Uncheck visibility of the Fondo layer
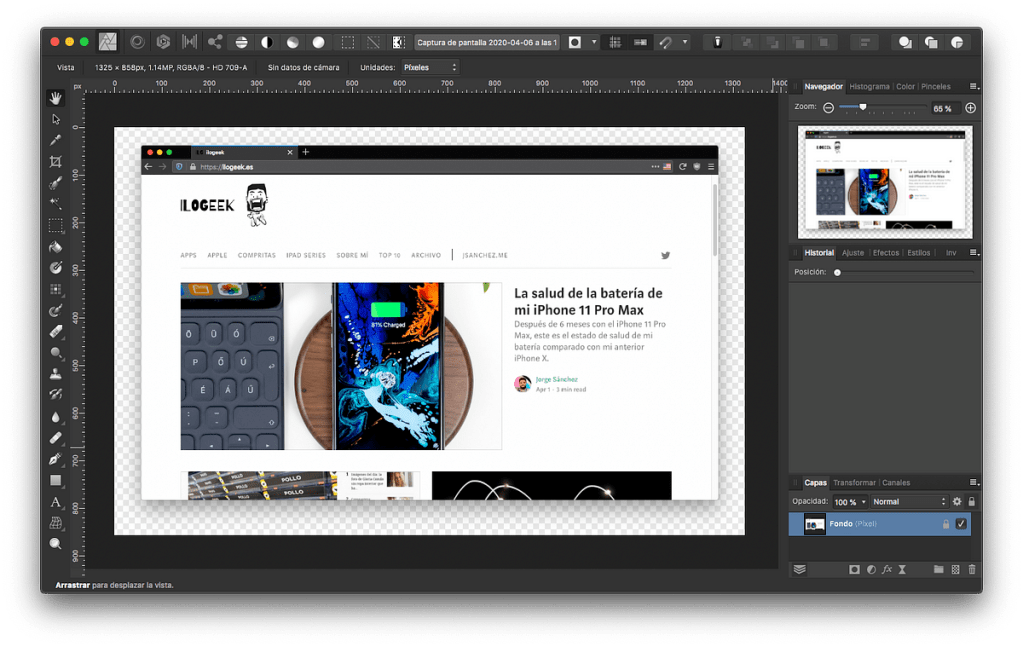This screenshot has width=1023, height=647. click(961, 524)
